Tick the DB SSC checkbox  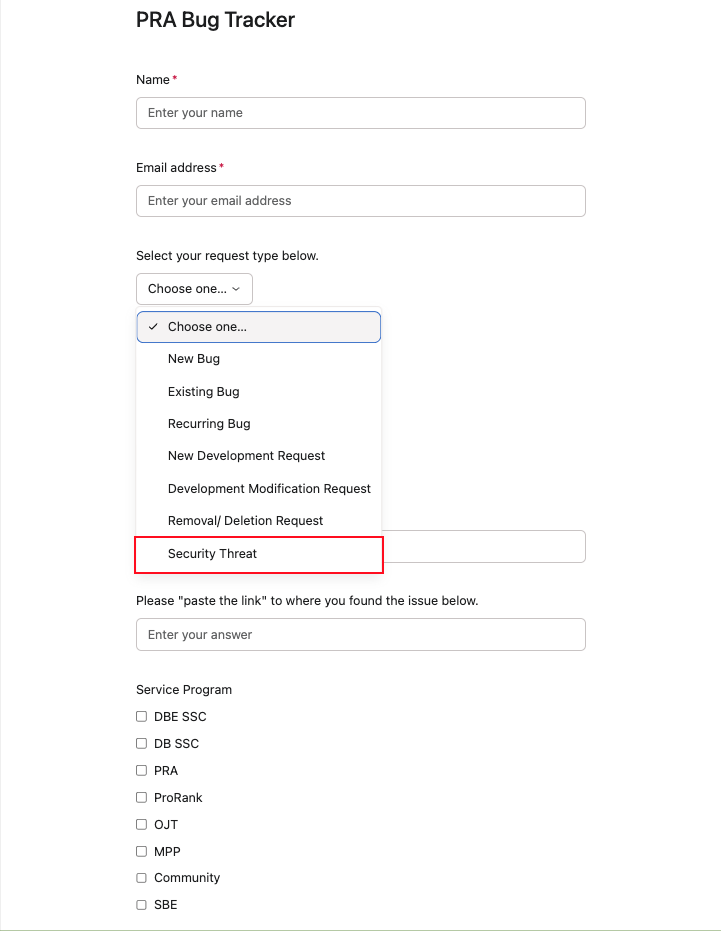coord(141,744)
